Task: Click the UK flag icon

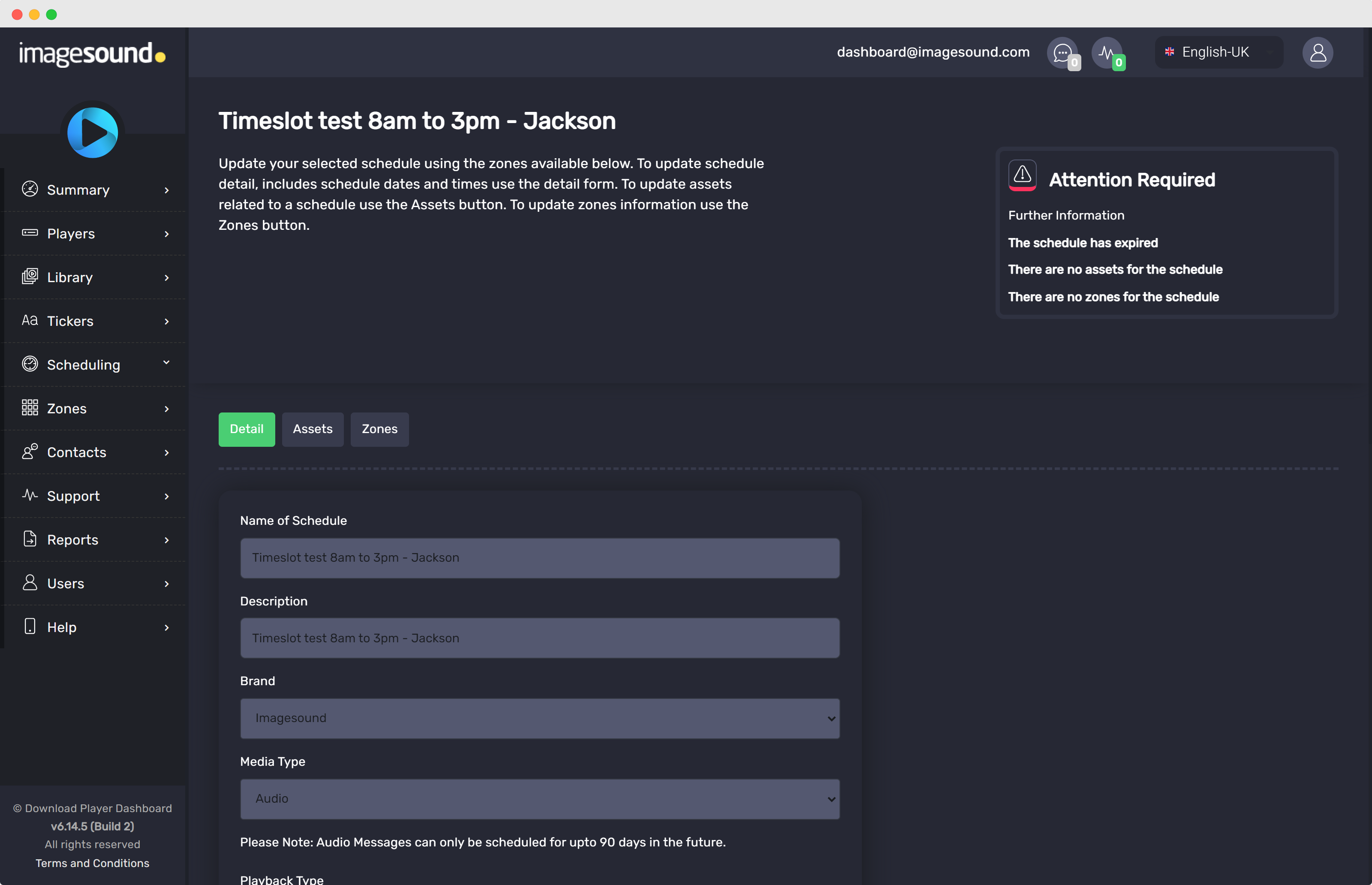Action: [1169, 52]
